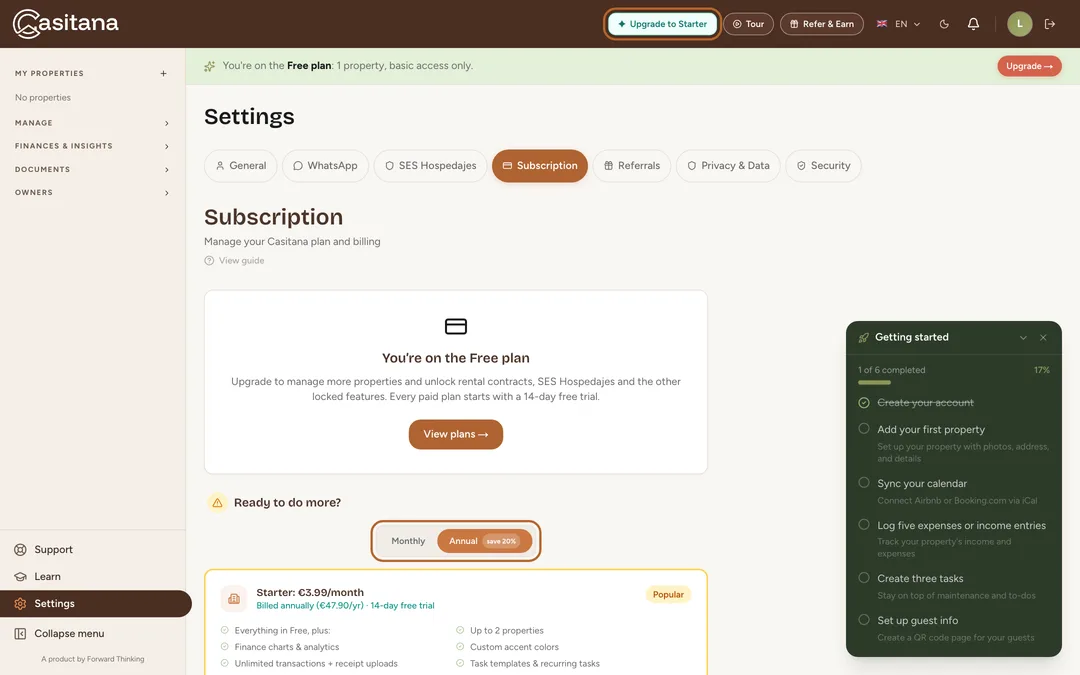Image resolution: width=1080 pixels, height=675 pixels.
Task: Open Refer & Earn
Action: point(822,24)
